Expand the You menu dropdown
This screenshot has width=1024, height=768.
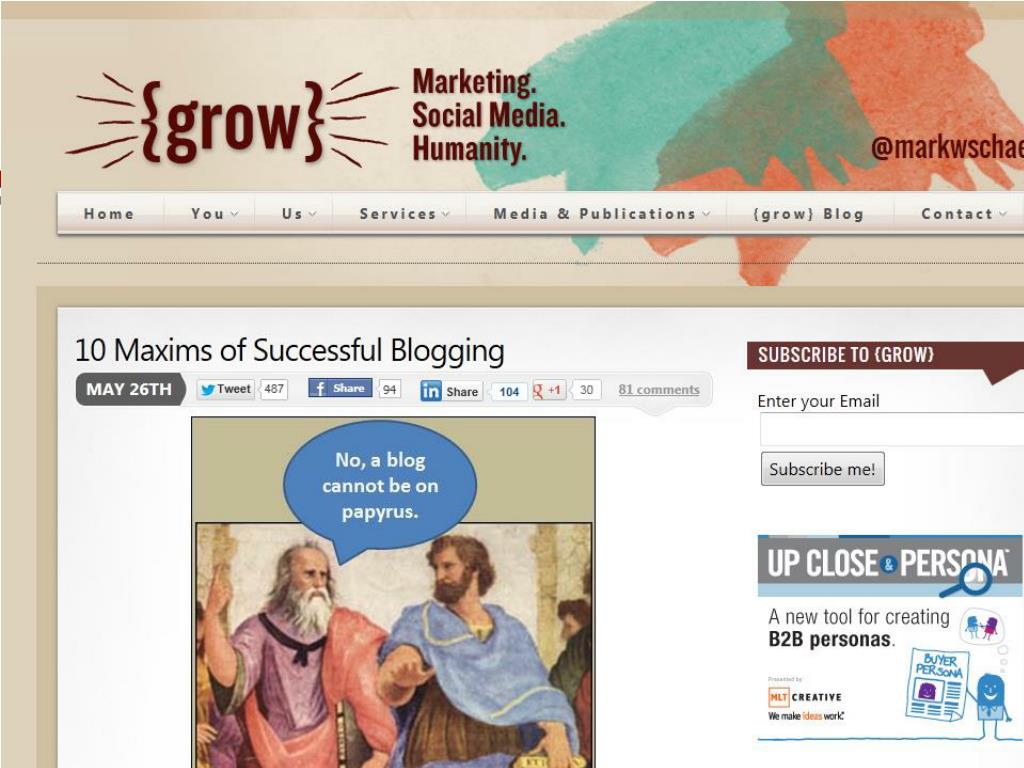tap(214, 214)
